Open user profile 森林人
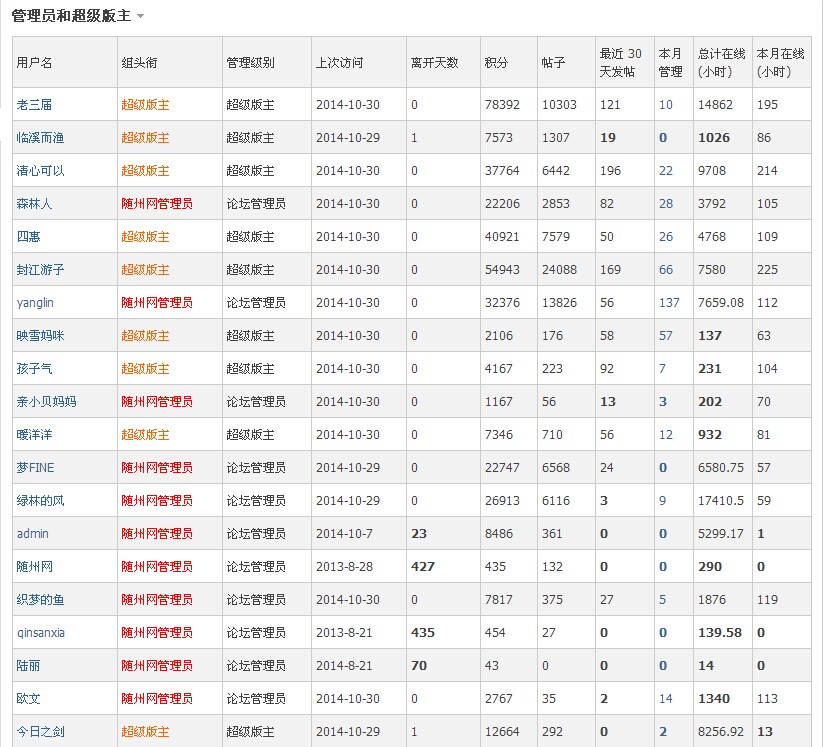This screenshot has width=824, height=747. (x=34, y=203)
